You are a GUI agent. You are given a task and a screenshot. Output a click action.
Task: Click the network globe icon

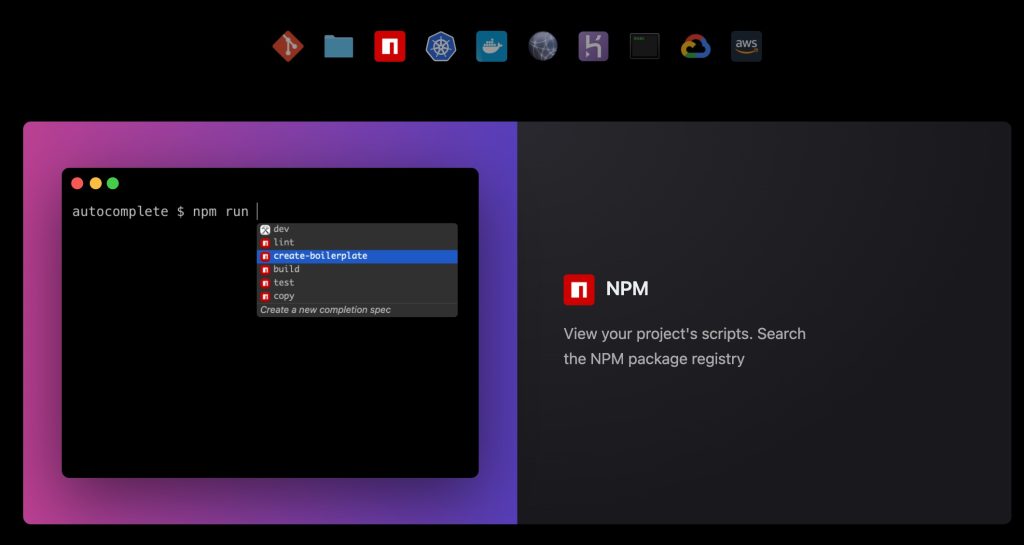click(x=543, y=46)
